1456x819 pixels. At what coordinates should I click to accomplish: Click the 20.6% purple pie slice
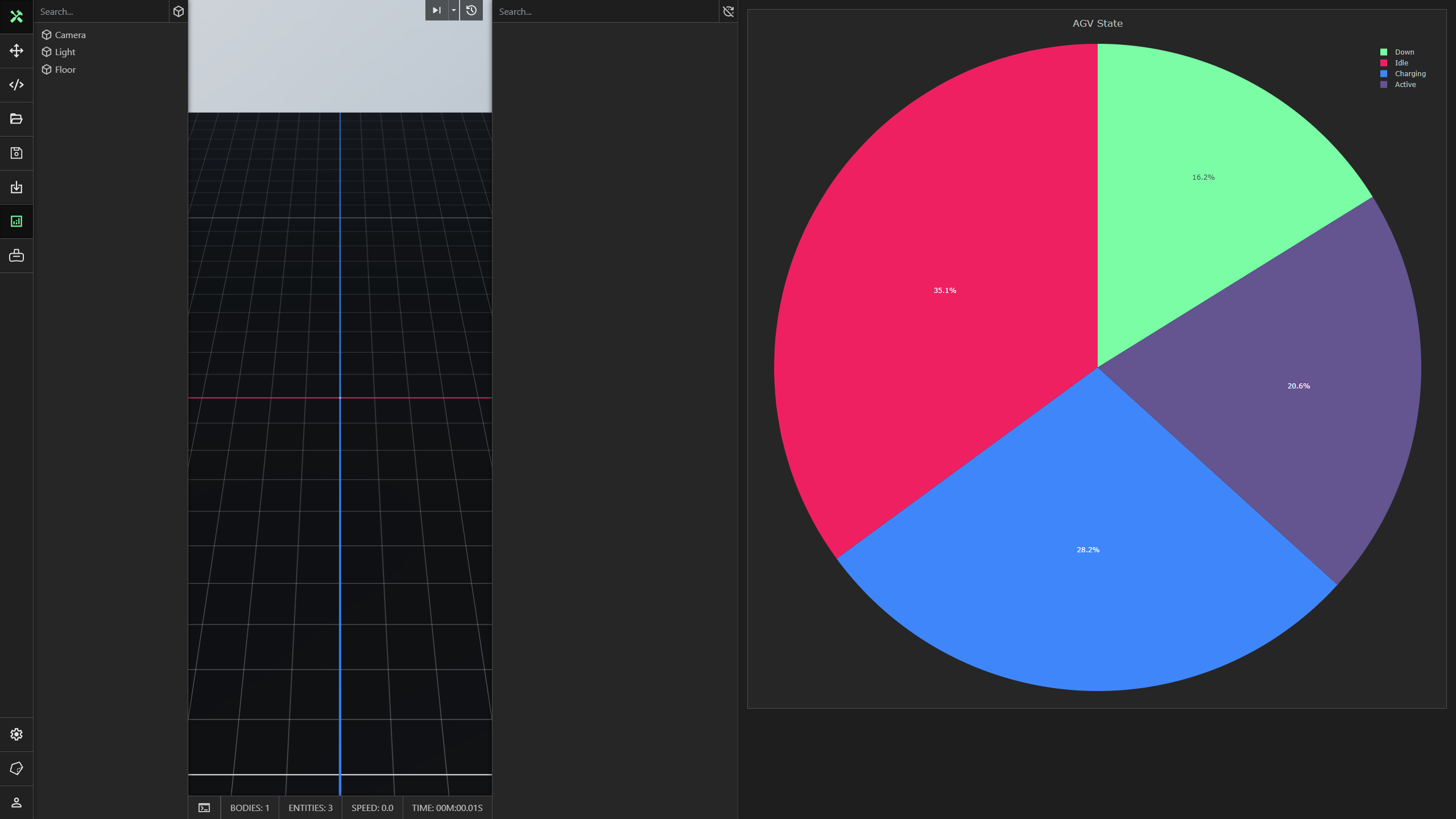pyautogui.click(x=1298, y=386)
